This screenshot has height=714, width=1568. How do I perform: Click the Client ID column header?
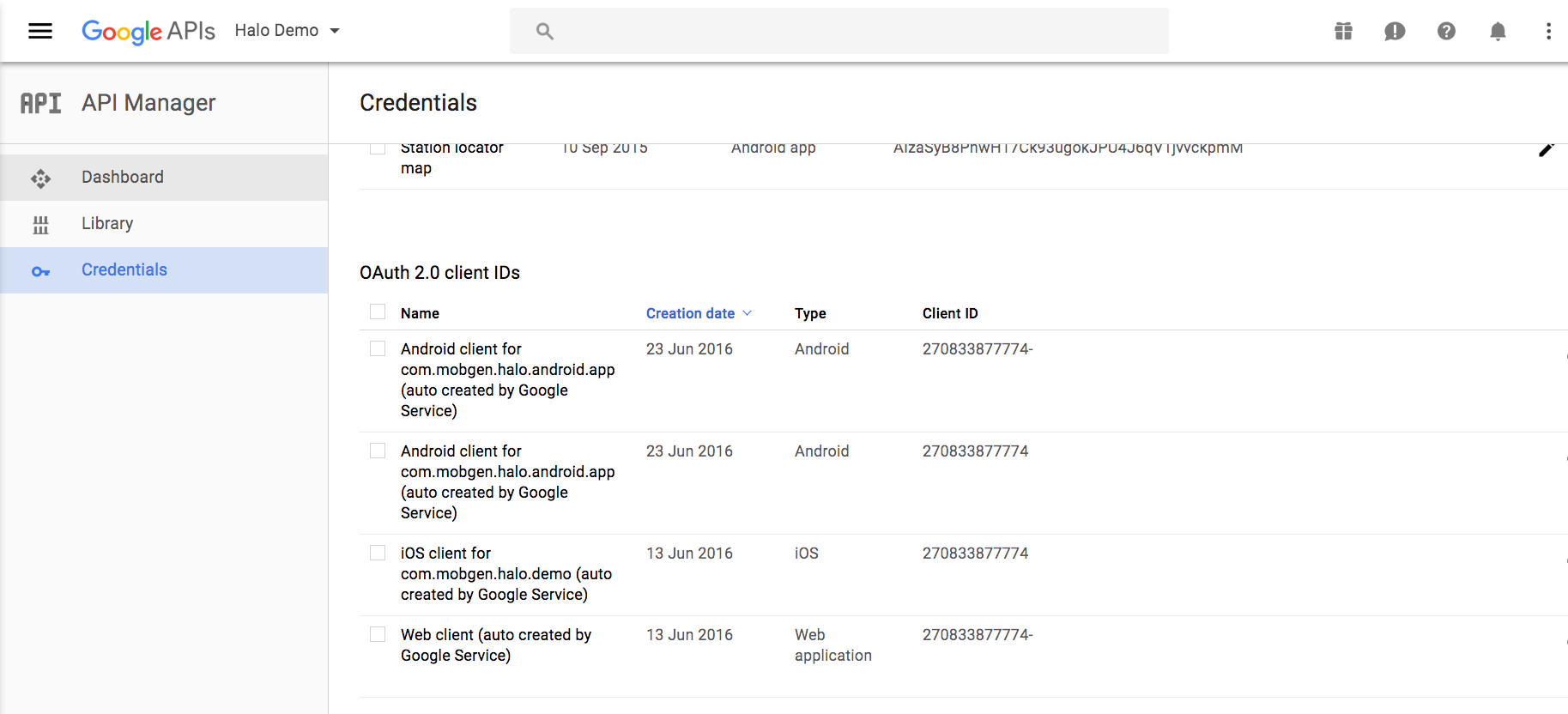coord(950,313)
